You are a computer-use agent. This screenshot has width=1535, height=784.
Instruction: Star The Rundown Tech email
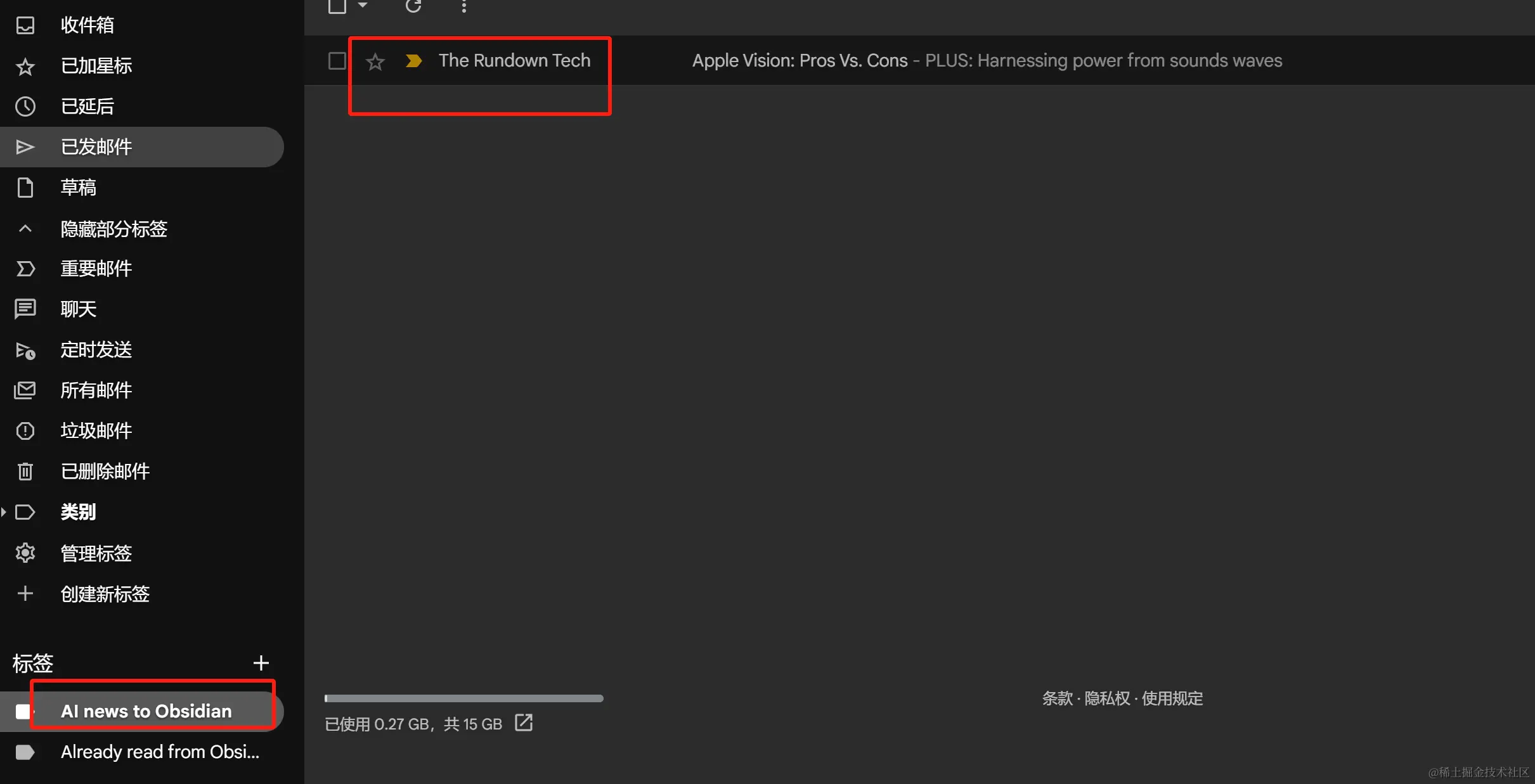tap(375, 61)
